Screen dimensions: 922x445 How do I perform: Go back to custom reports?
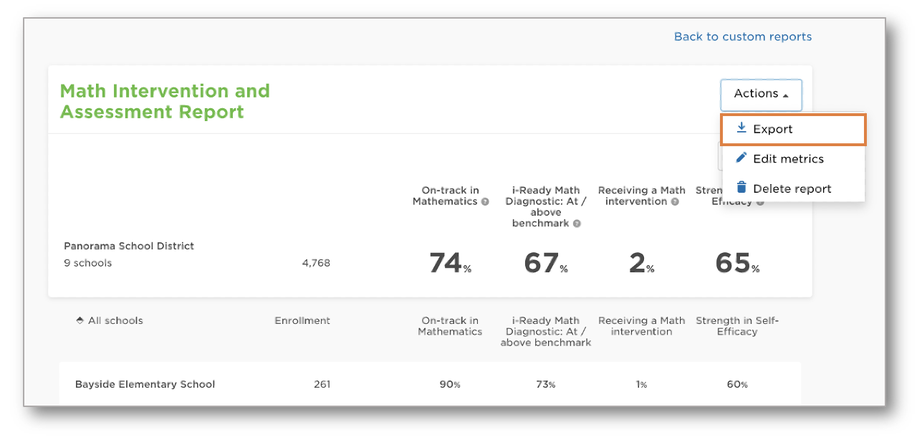coord(743,36)
